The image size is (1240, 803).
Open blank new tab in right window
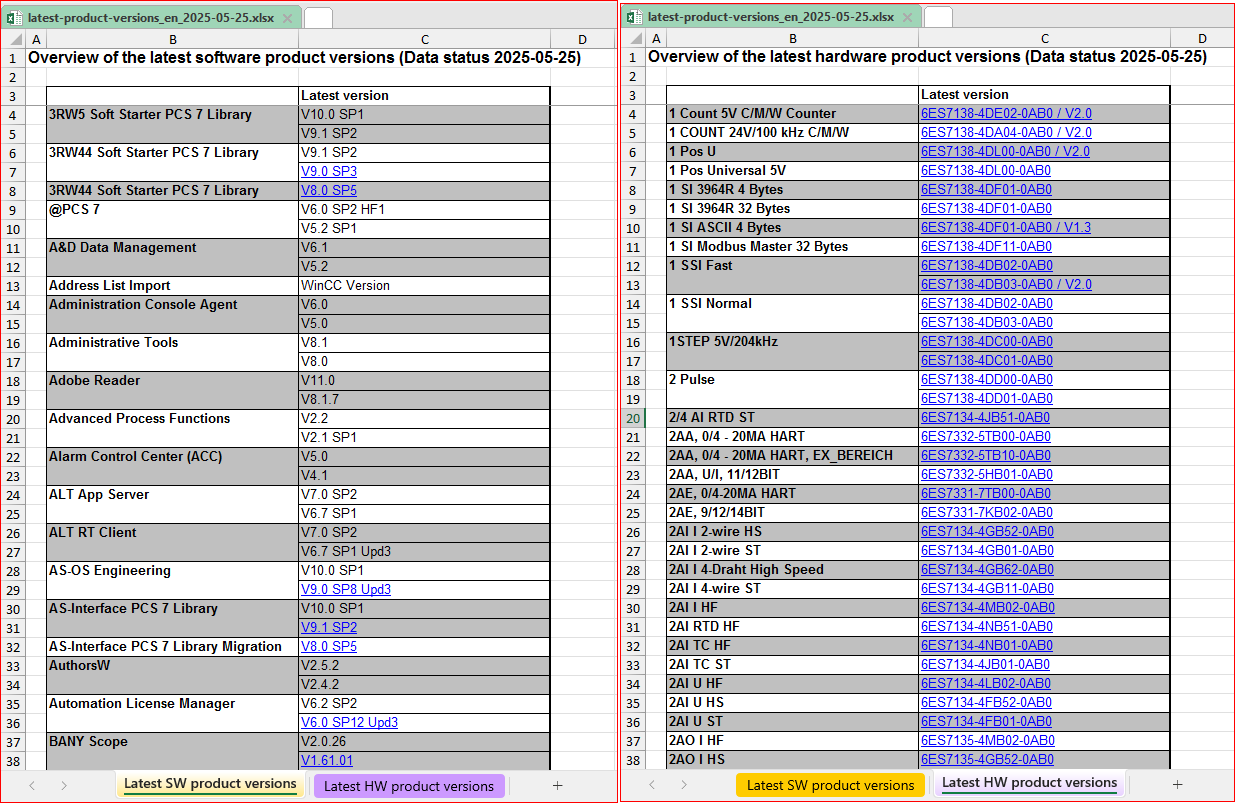click(938, 18)
